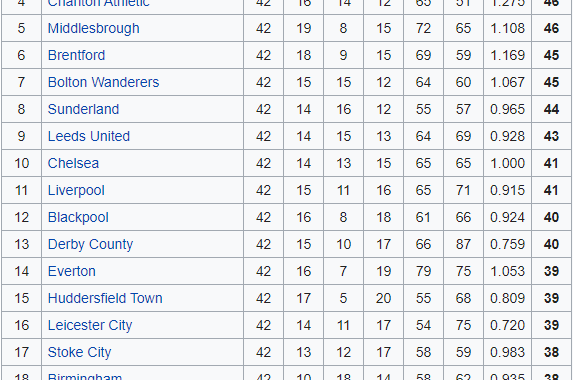Viewport: 573px width, 380px height.
Task: Follow the Derby County link
Action: tap(90, 244)
